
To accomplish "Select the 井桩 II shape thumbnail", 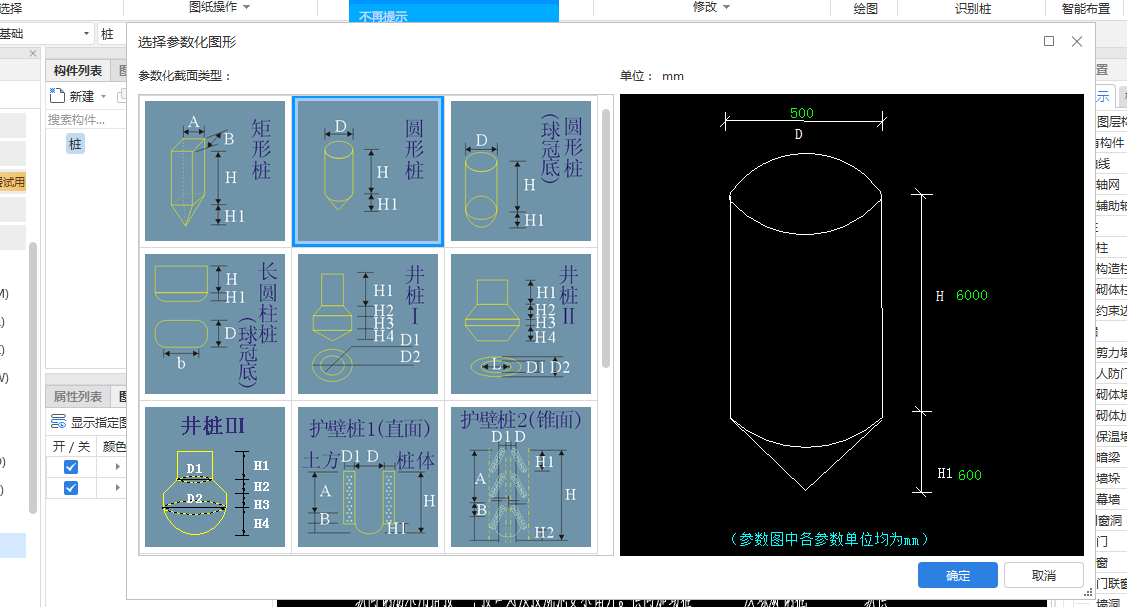I will 520,324.
